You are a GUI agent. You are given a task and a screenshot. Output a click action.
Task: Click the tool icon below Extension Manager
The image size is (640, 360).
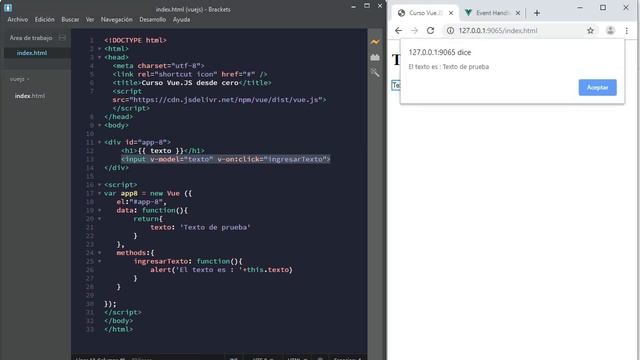click(375, 73)
